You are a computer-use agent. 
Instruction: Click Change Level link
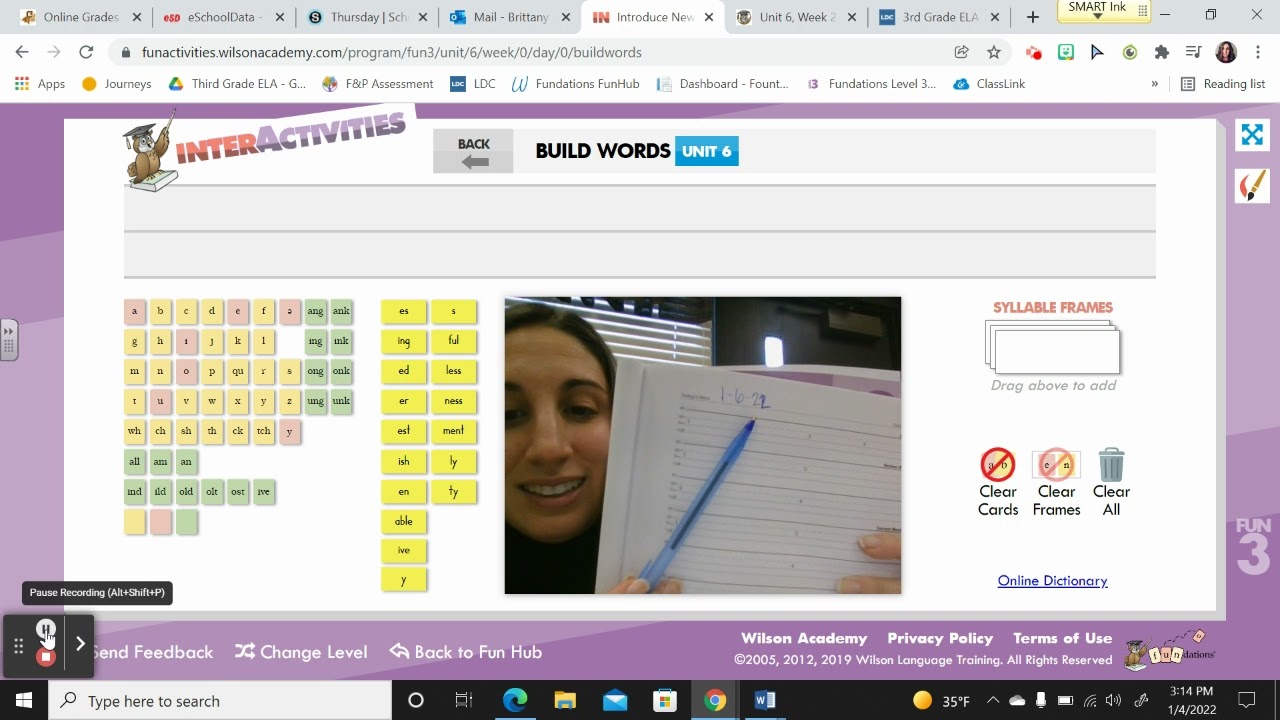coord(301,652)
